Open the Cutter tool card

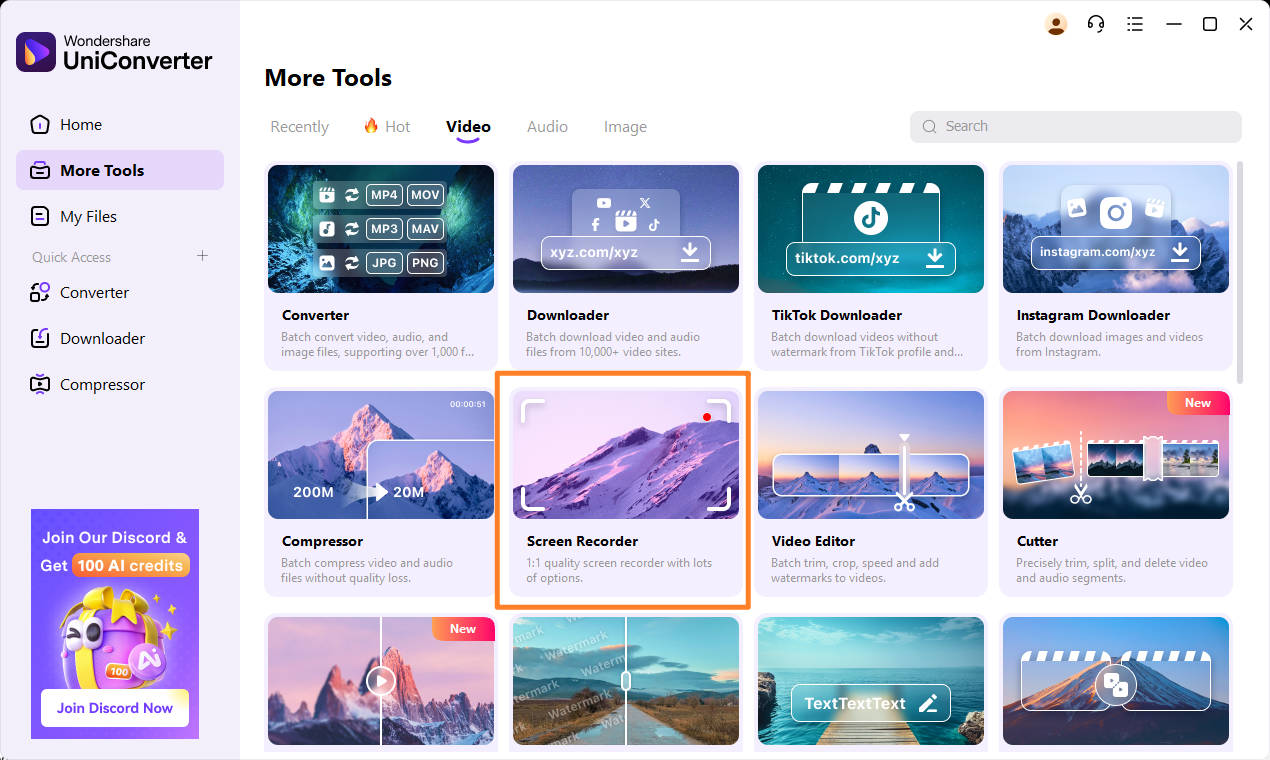(1115, 492)
